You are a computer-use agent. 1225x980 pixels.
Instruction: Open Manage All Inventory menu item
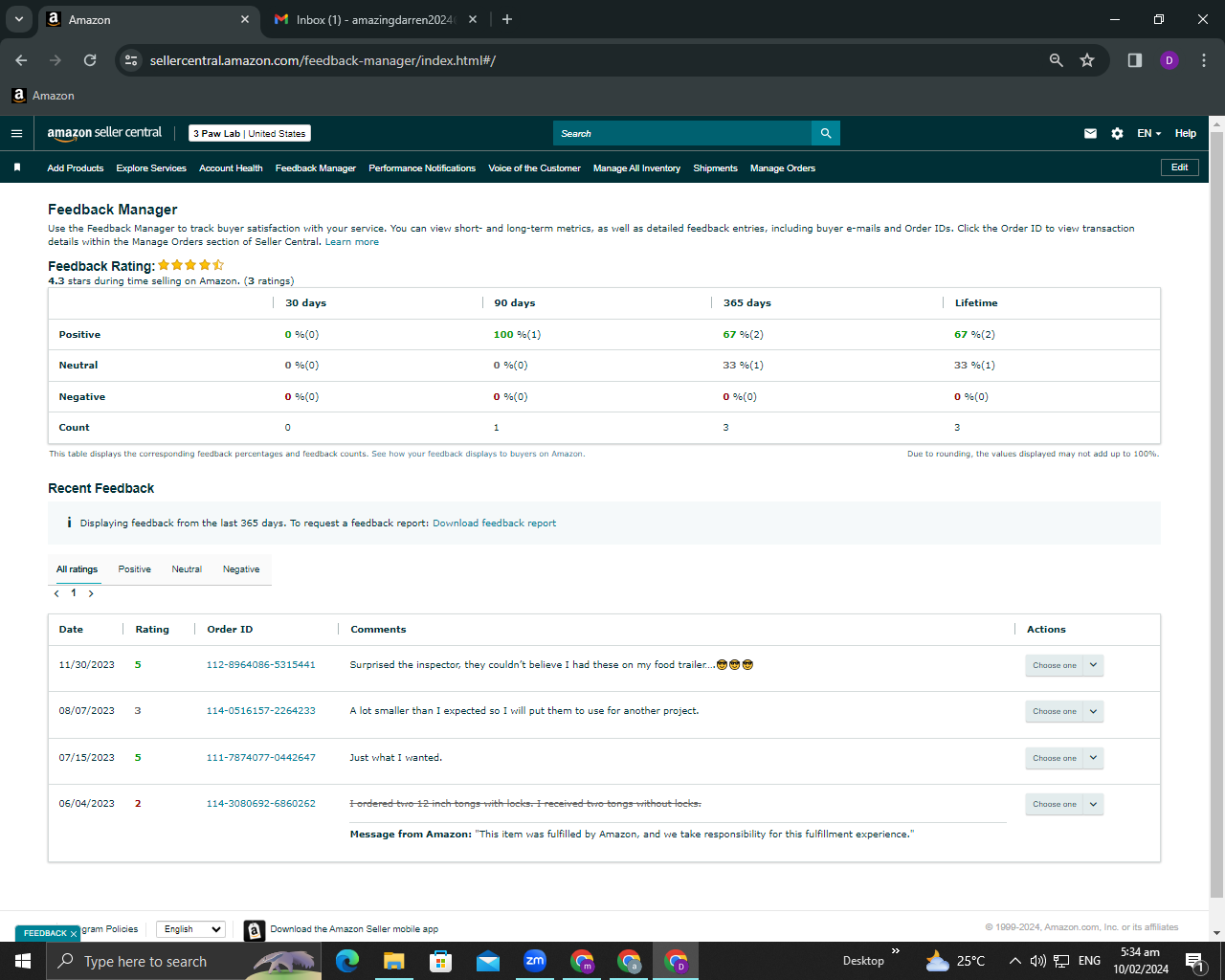point(636,168)
